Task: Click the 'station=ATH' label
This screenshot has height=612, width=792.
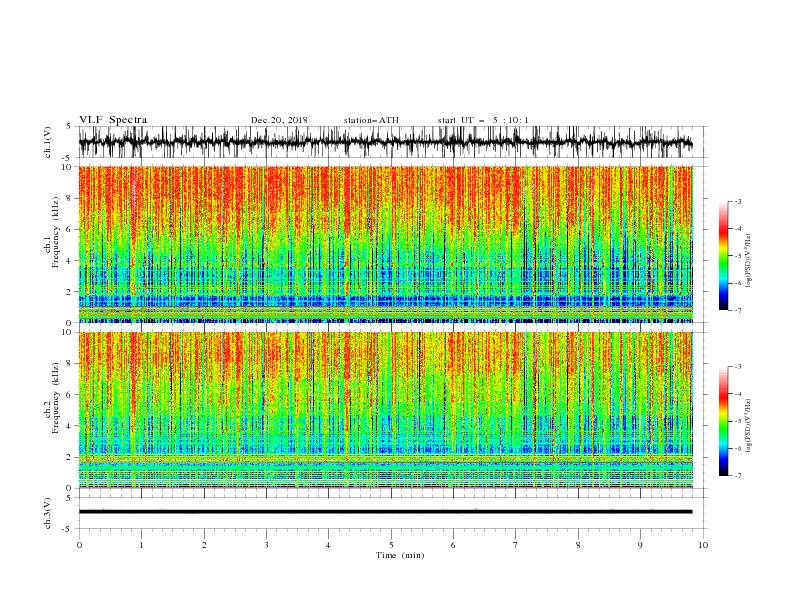Action: 371,120
